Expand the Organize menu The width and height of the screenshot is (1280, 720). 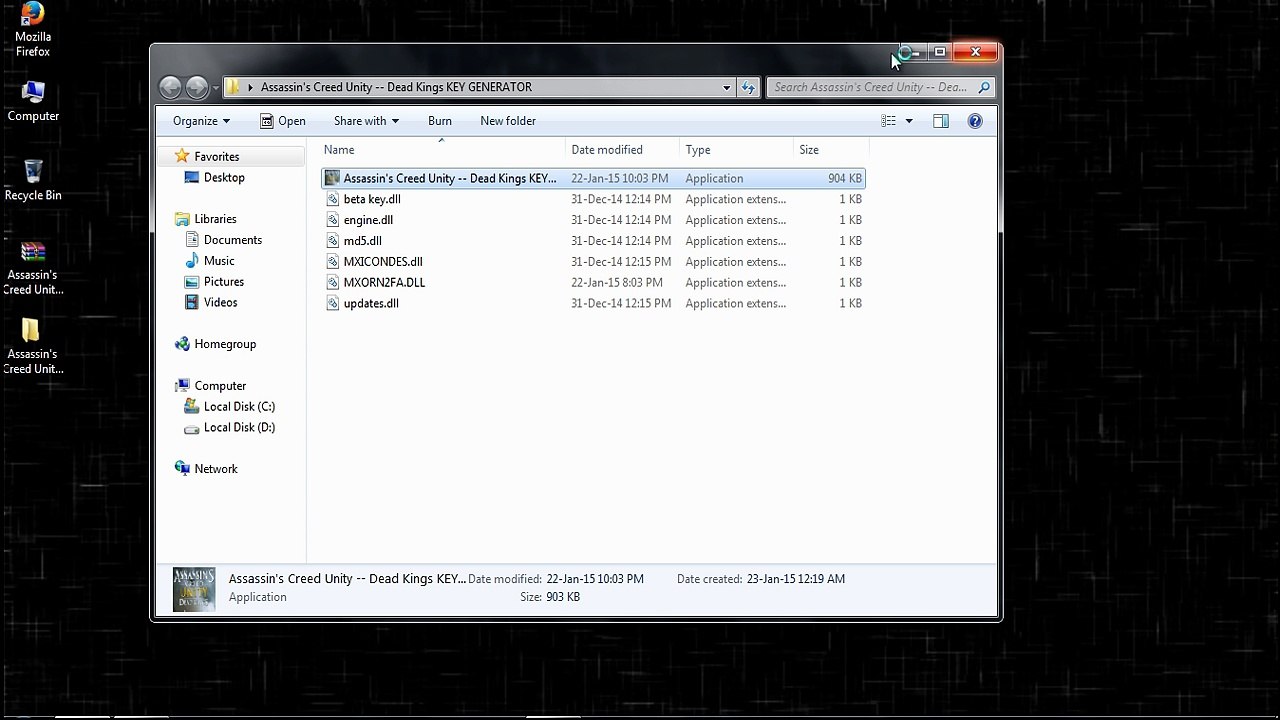[x=201, y=121]
